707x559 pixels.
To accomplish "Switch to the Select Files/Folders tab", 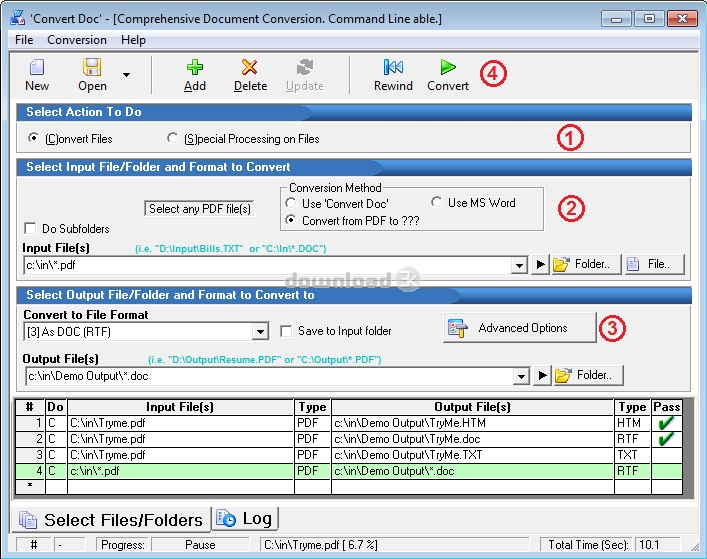I will click(111, 520).
